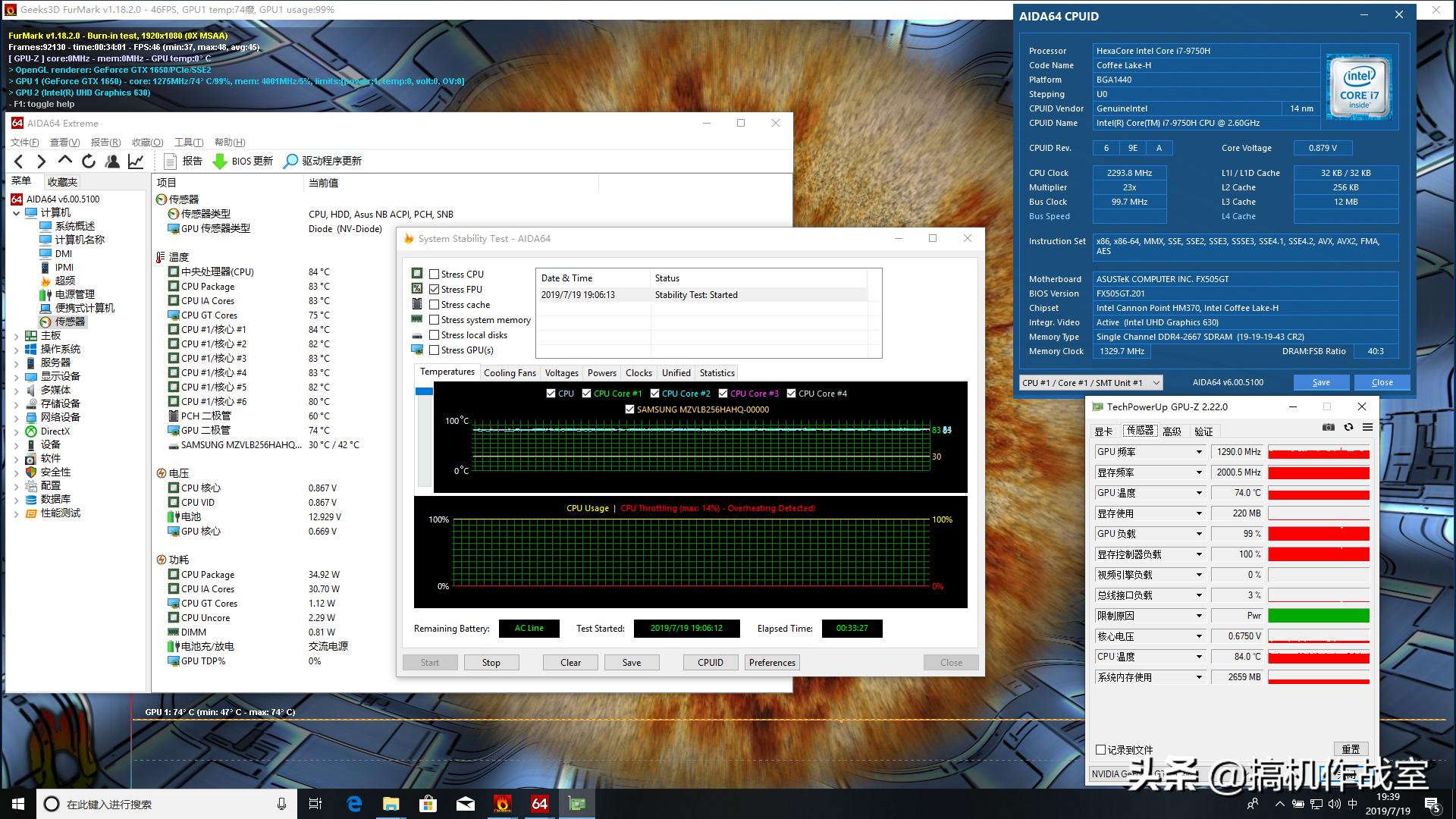Enable Stress cache checkbox
The width and height of the screenshot is (1456, 819).
[x=435, y=305]
